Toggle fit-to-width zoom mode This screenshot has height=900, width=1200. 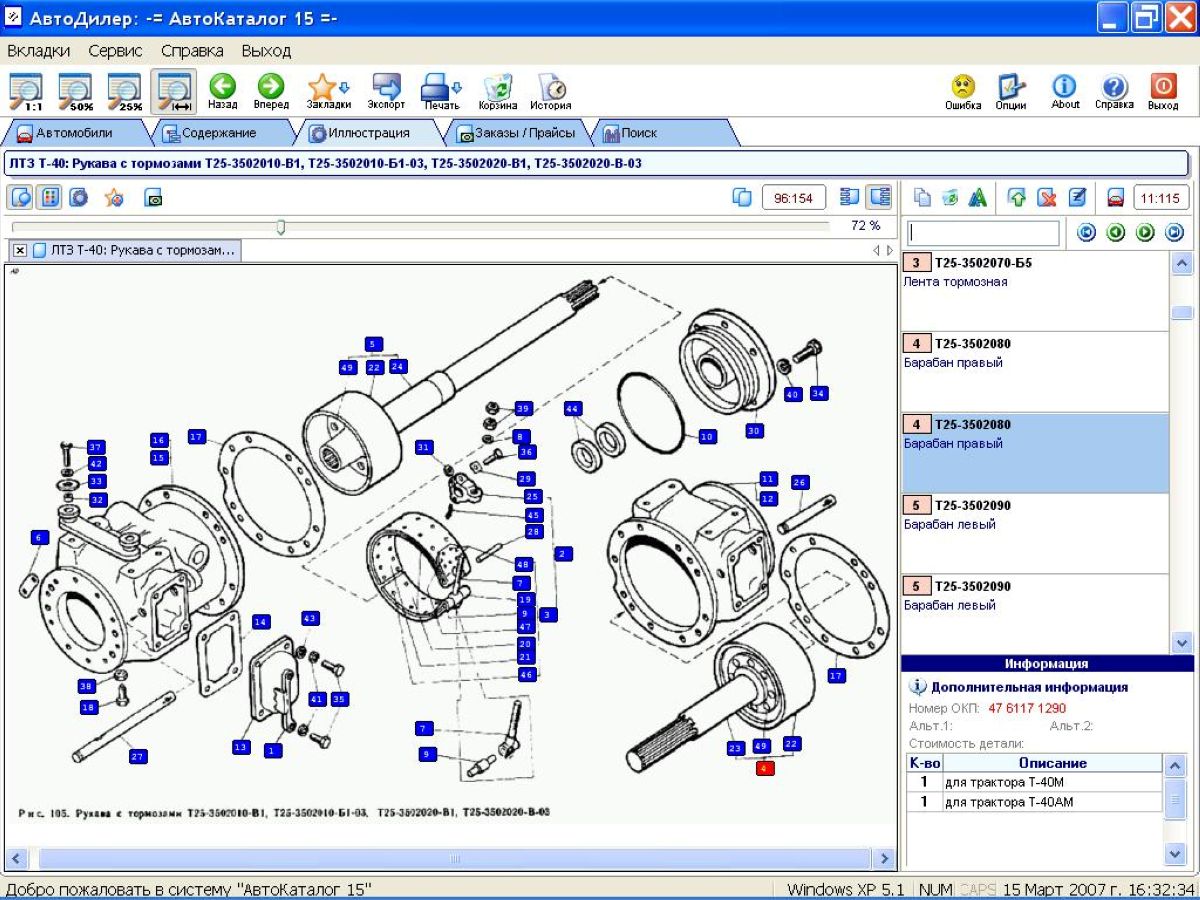(x=174, y=90)
